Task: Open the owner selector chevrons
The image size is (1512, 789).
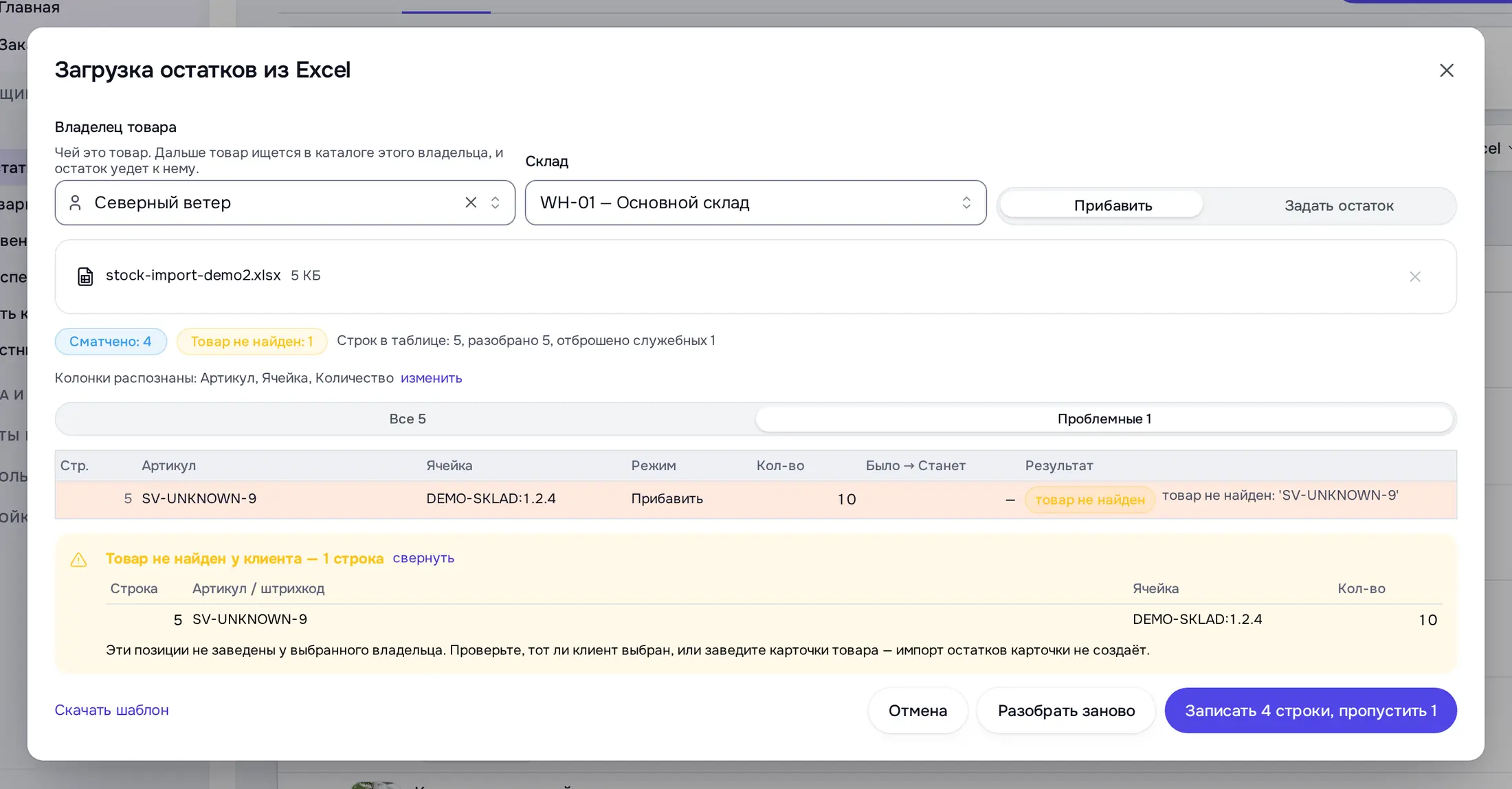Action: coord(495,203)
